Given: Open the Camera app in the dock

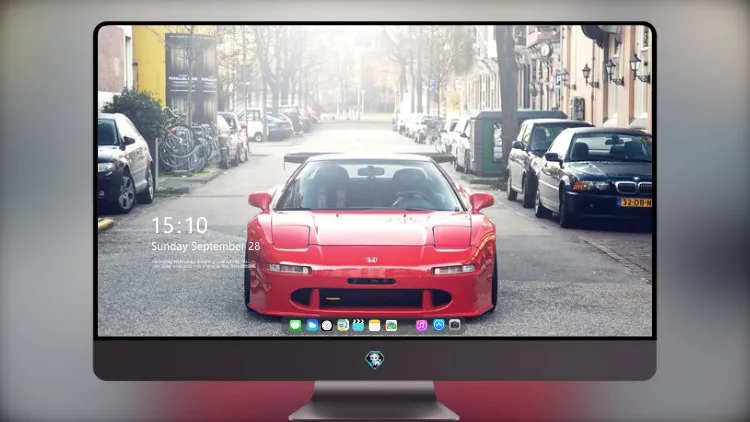Looking at the screenshot, I should coord(454,325).
